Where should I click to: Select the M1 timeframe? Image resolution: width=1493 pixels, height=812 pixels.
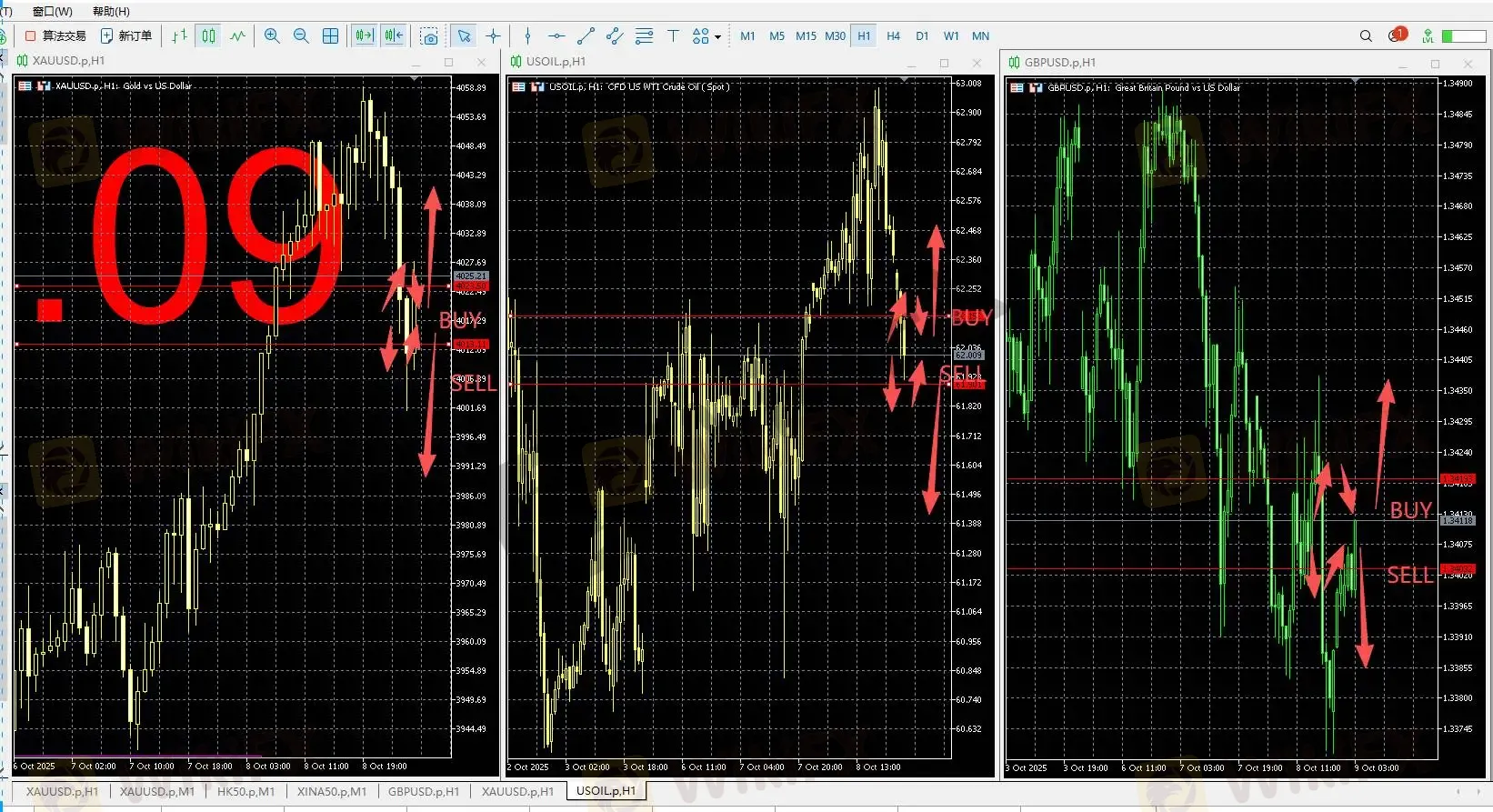coord(747,36)
